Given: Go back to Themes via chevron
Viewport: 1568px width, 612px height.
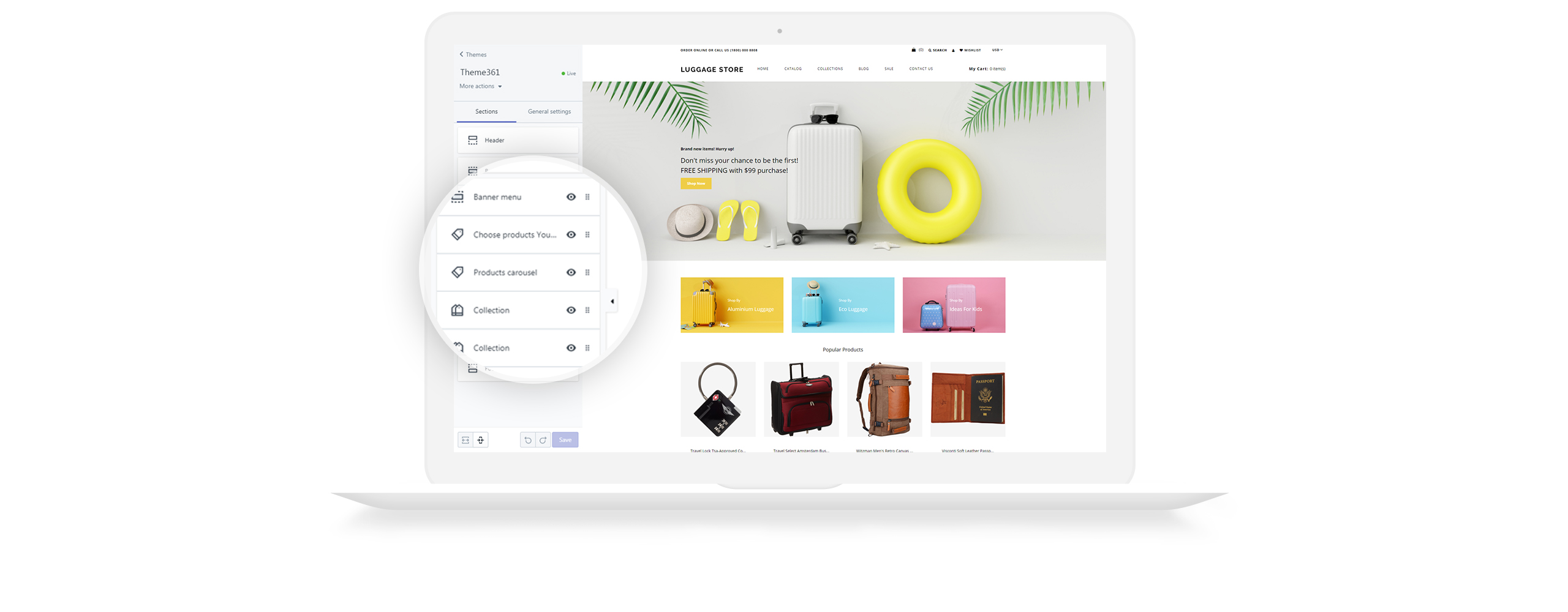Looking at the screenshot, I should coord(461,54).
